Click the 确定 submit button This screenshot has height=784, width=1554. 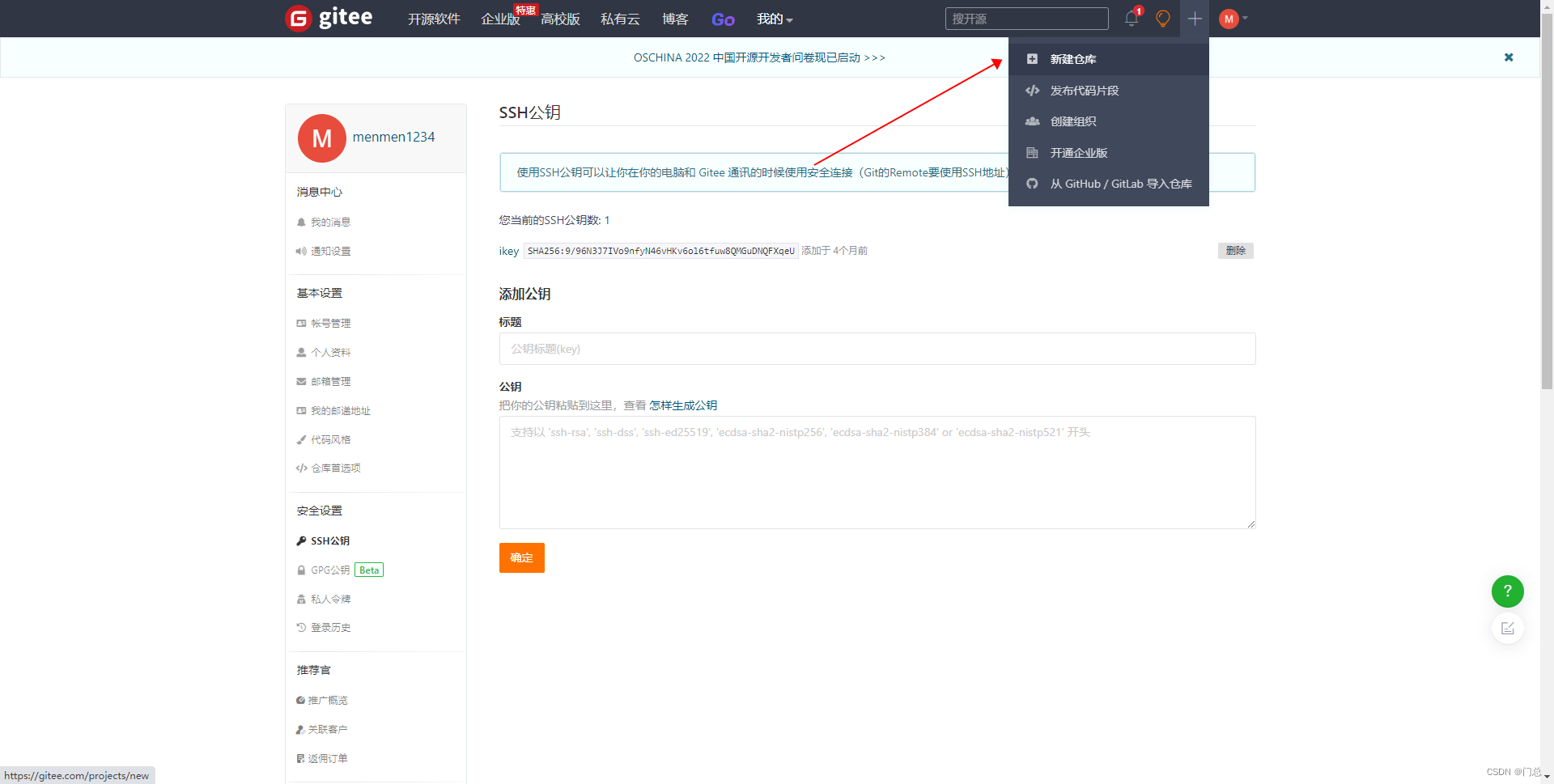pos(521,557)
